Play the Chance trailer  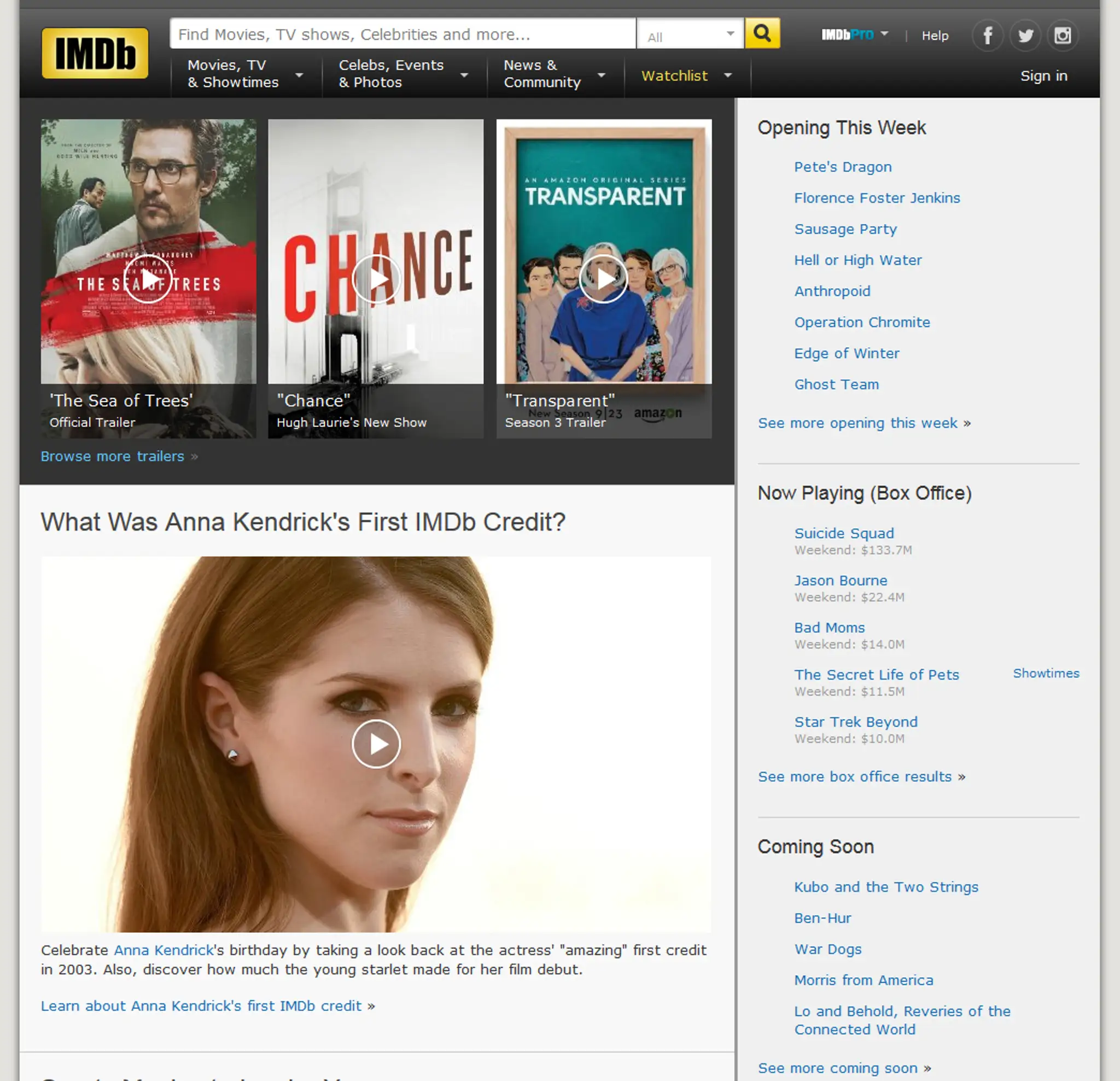[376, 279]
